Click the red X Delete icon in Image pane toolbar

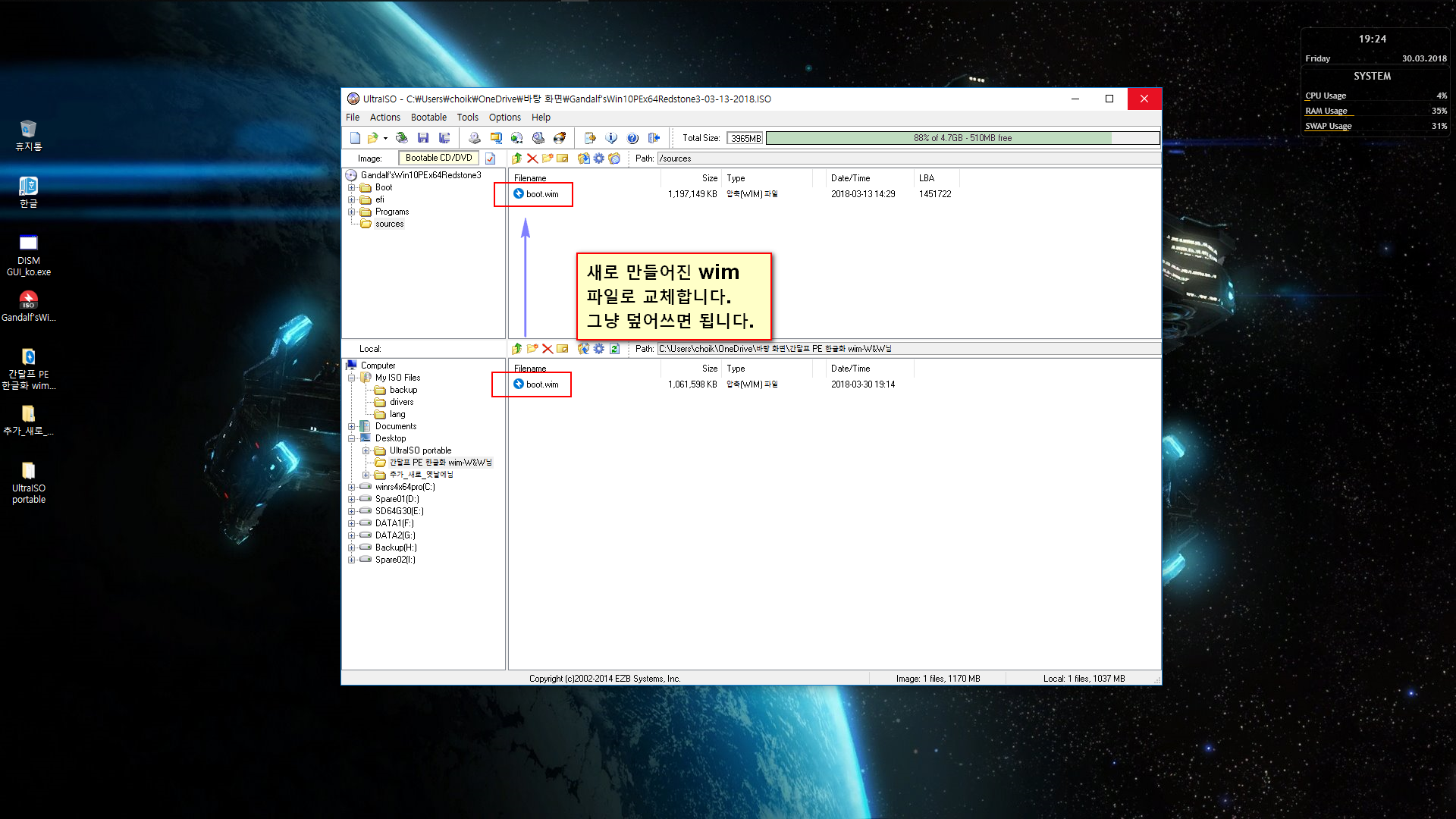tap(532, 158)
